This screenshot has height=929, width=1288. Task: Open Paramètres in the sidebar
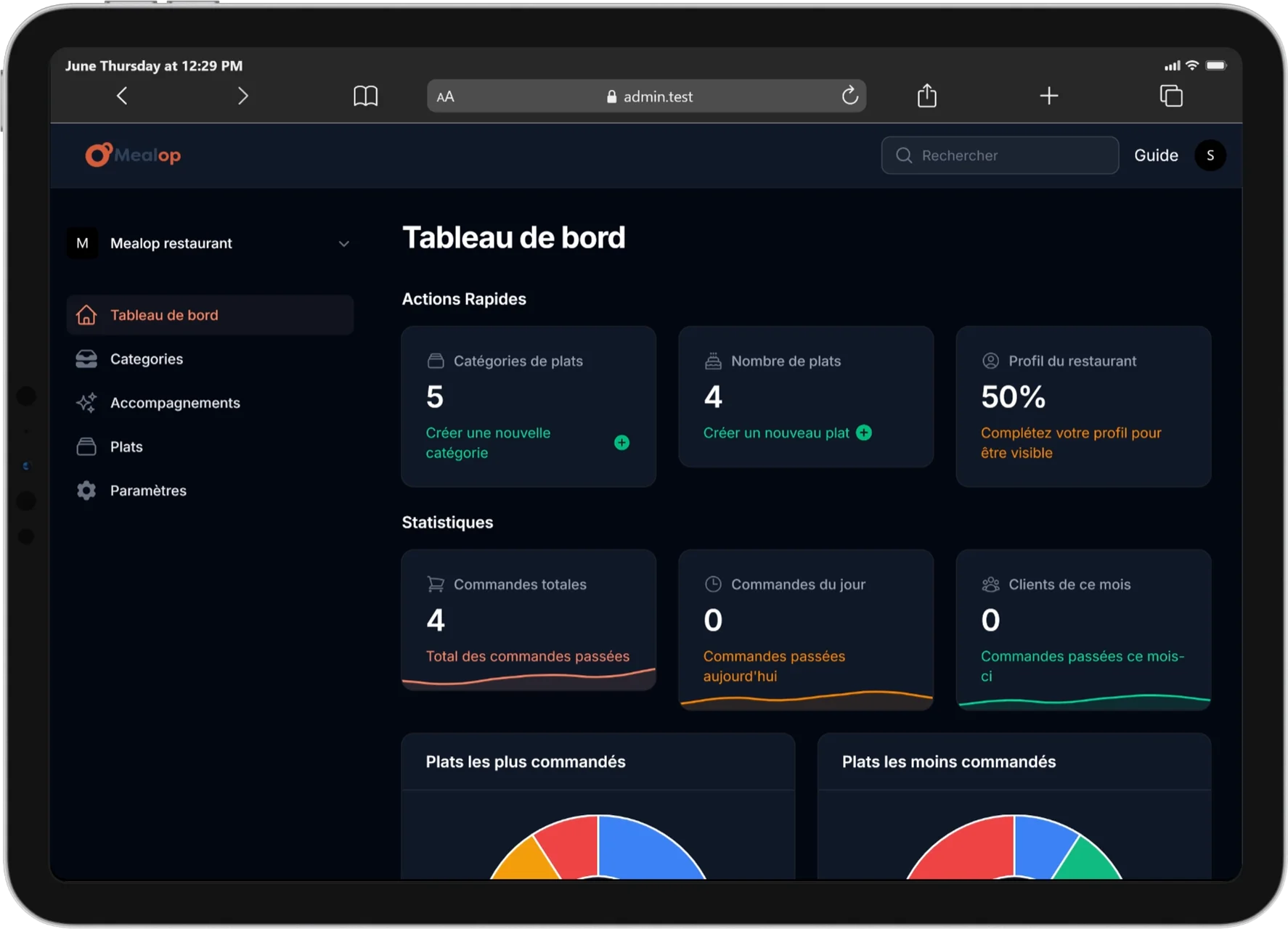click(210, 491)
